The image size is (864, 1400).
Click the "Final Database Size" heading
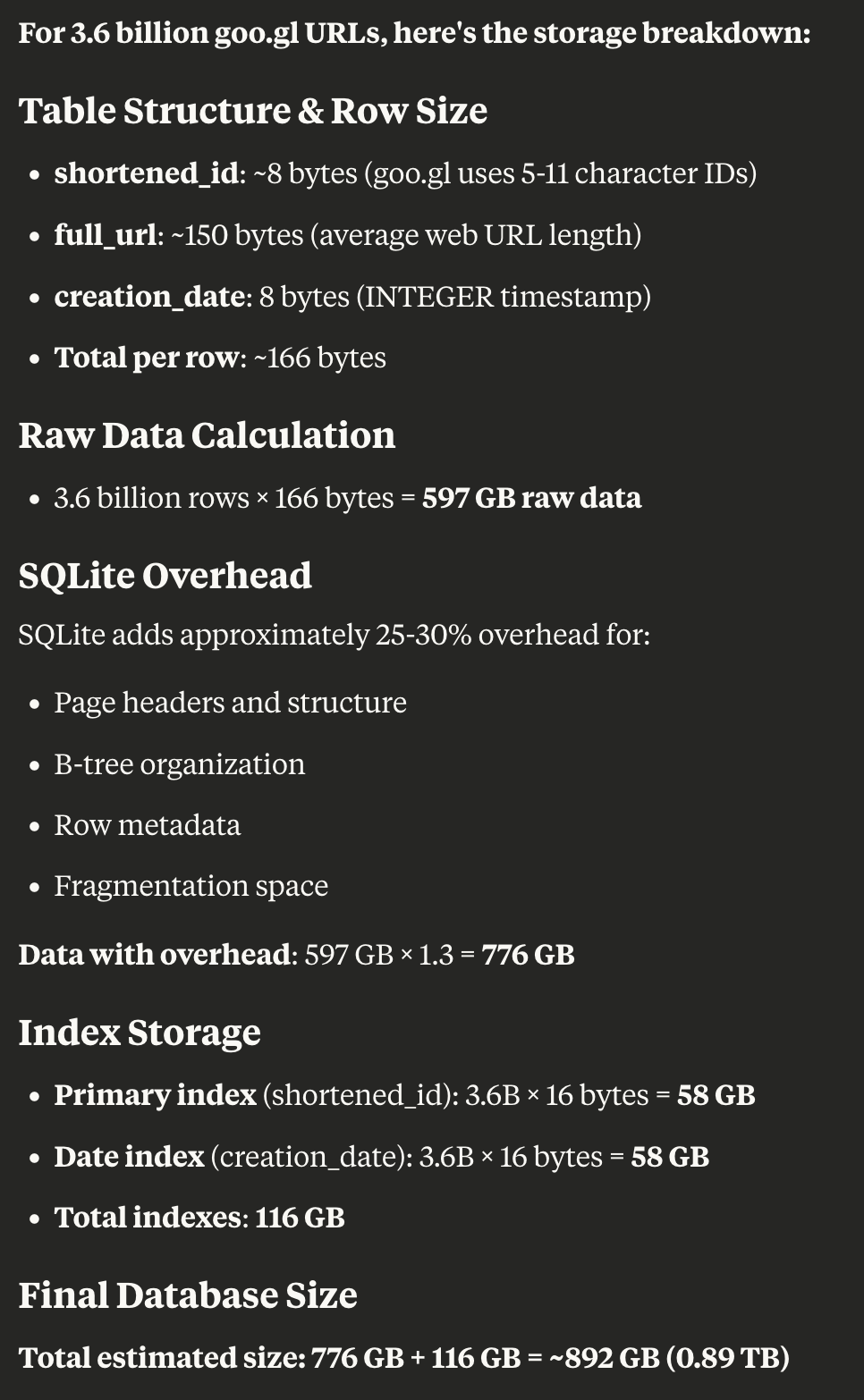tap(188, 1296)
